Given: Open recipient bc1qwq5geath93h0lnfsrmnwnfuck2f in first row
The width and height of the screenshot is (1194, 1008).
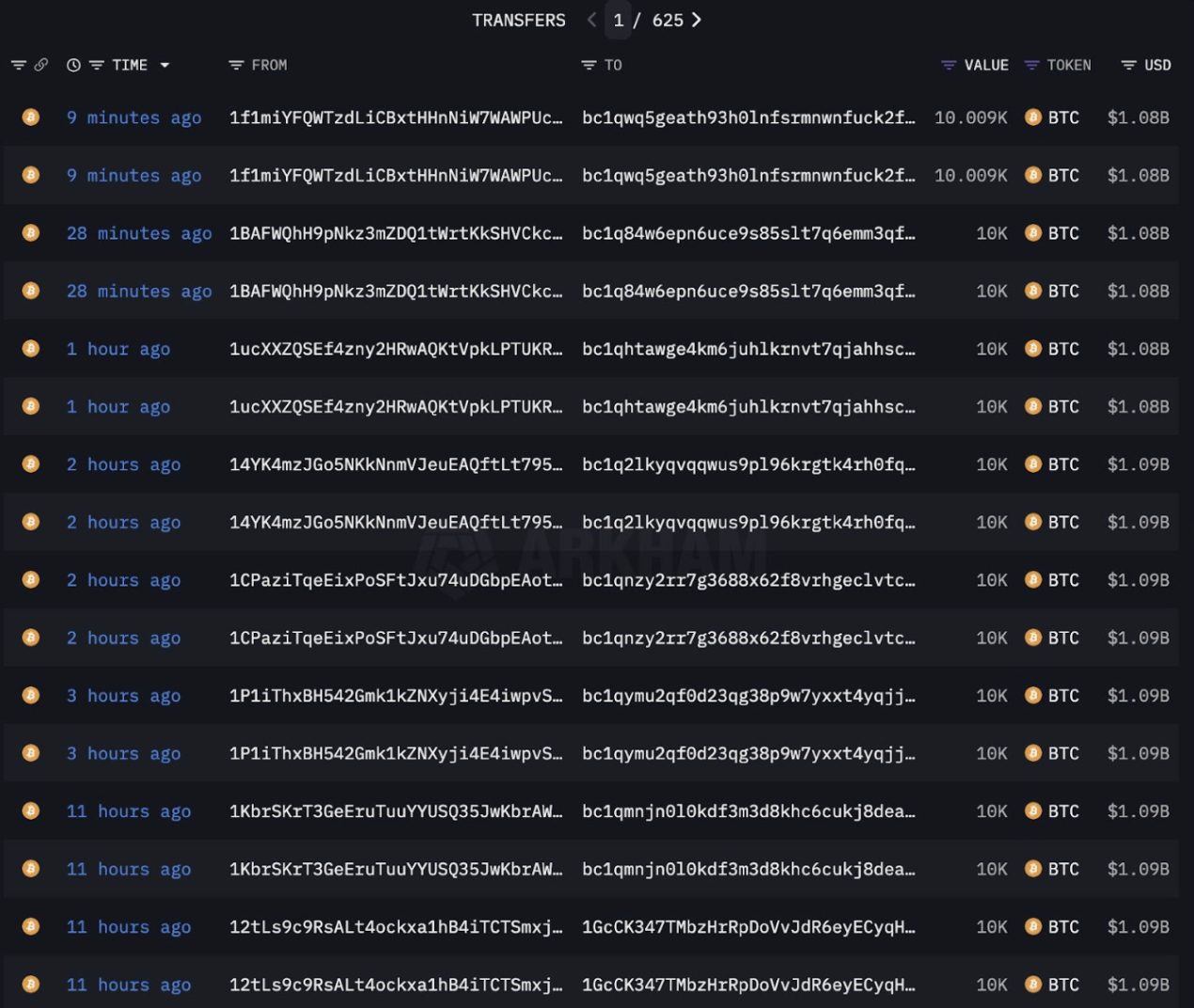Looking at the screenshot, I should click(x=748, y=118).
